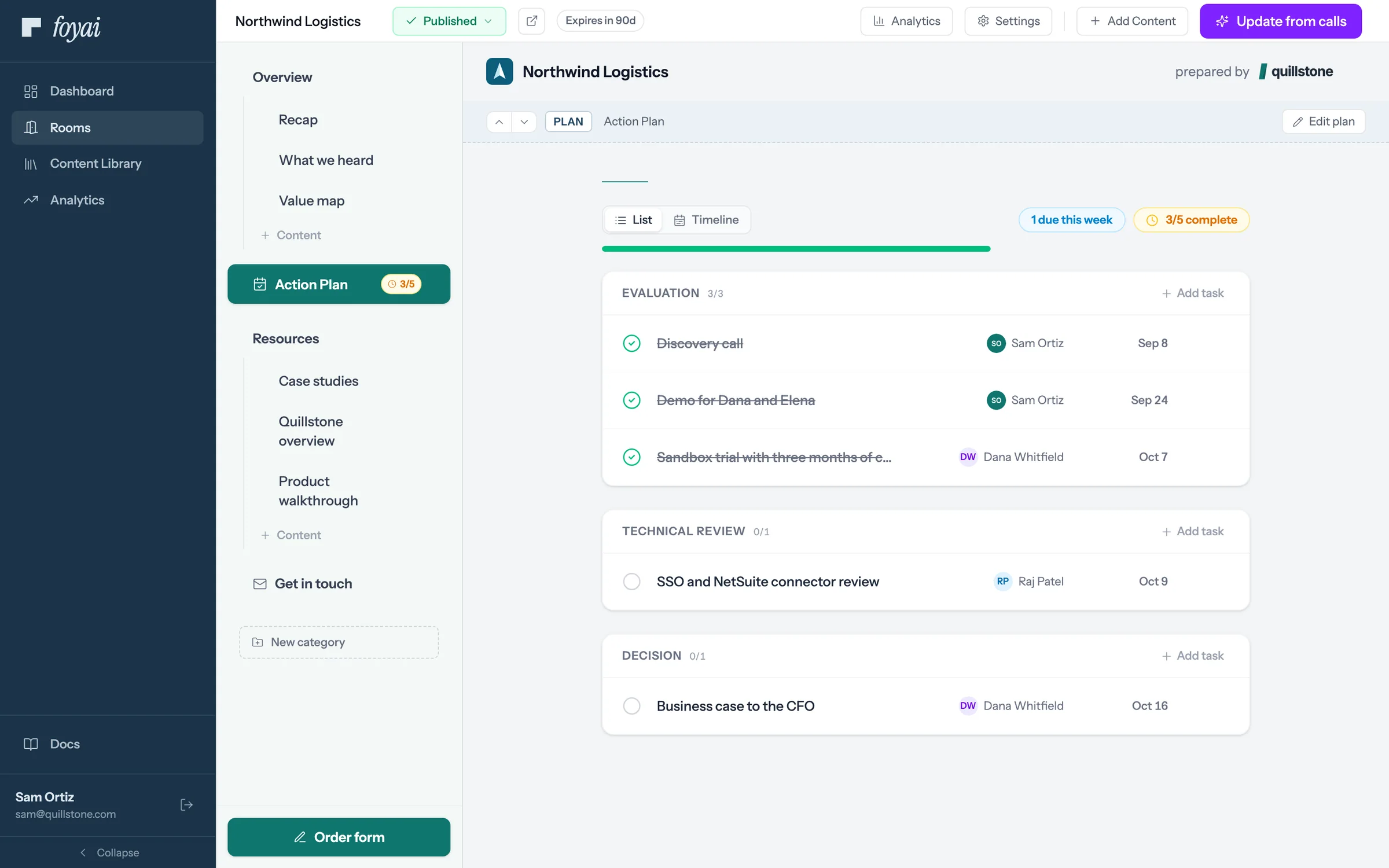Click the sign out icon beside Sam Ortiz
This screenshot has height=868, width=1389.
[186, 805]
